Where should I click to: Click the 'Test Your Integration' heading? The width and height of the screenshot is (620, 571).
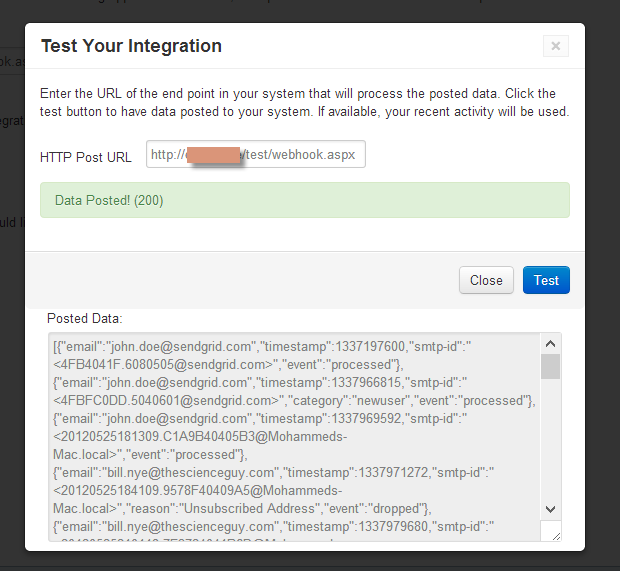point(131,46)
